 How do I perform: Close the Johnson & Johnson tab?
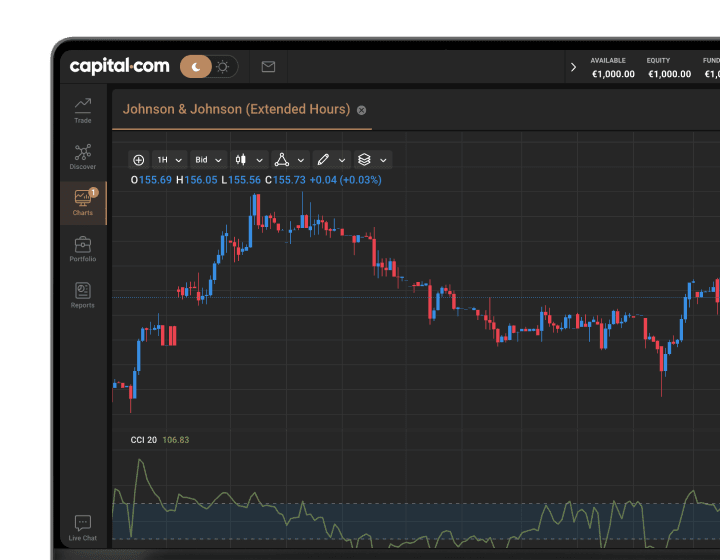pos(362,110)
